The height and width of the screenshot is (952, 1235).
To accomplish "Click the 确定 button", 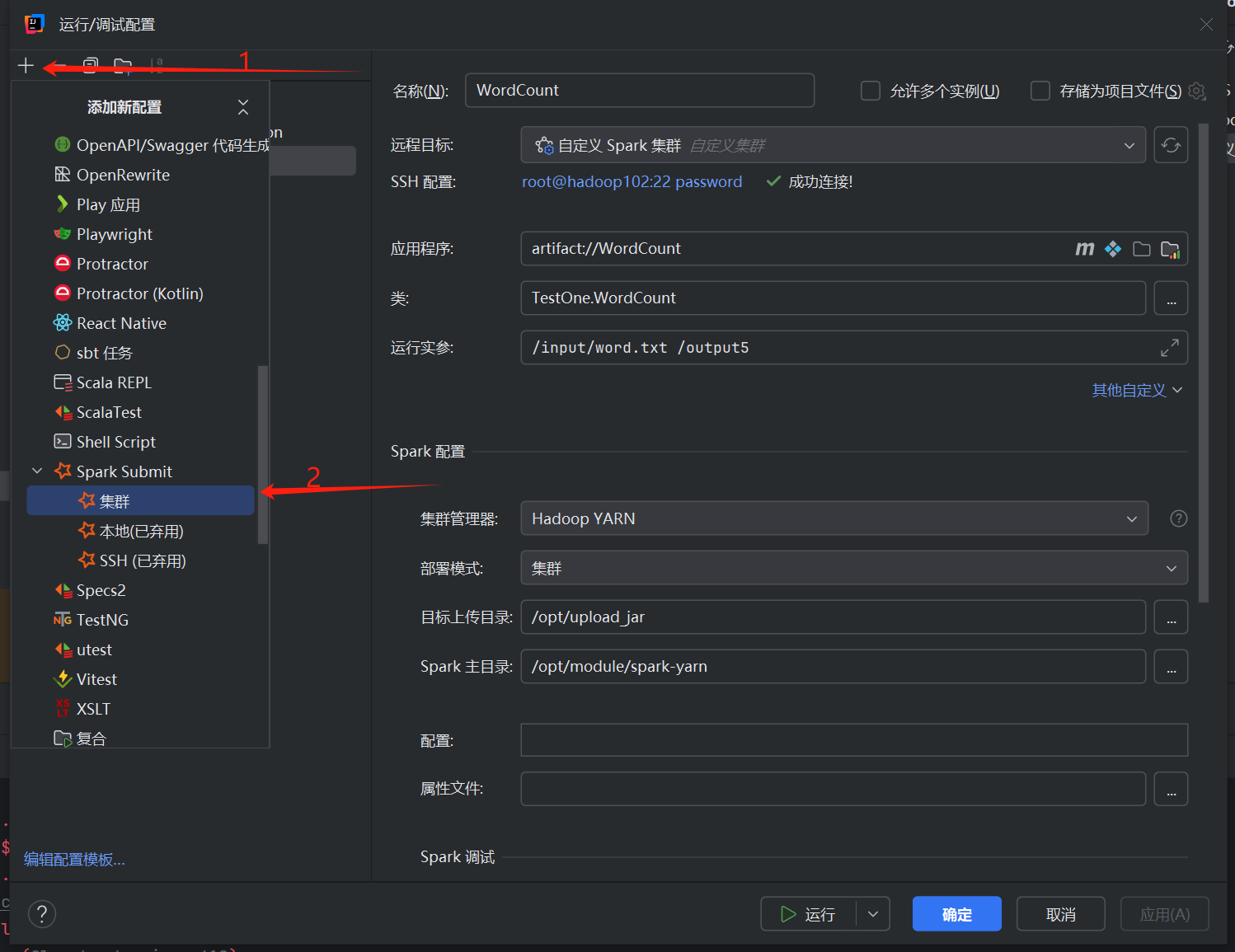I will [x=956, y=913].
